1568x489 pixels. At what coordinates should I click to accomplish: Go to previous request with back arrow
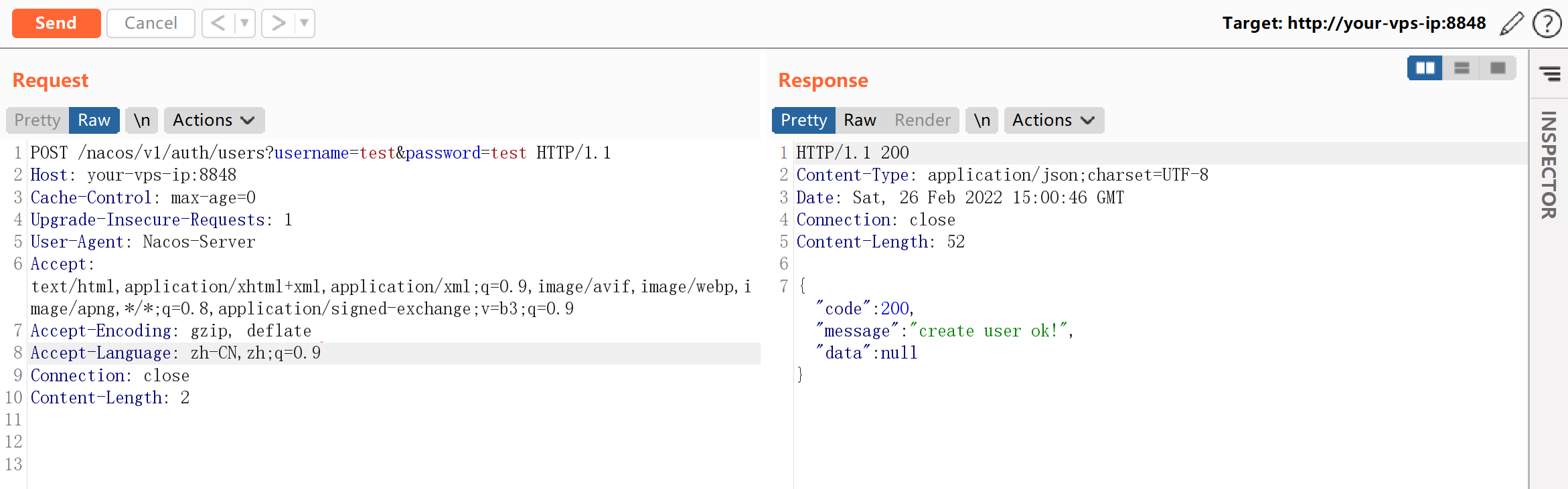pos(218,23)
